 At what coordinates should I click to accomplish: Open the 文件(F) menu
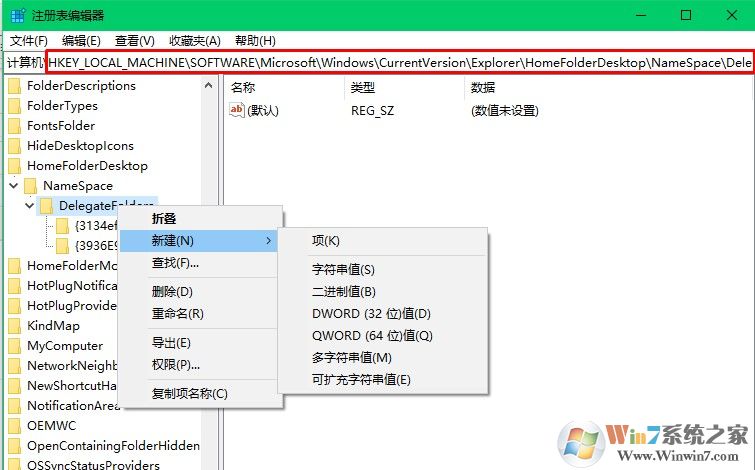[28, 41]
